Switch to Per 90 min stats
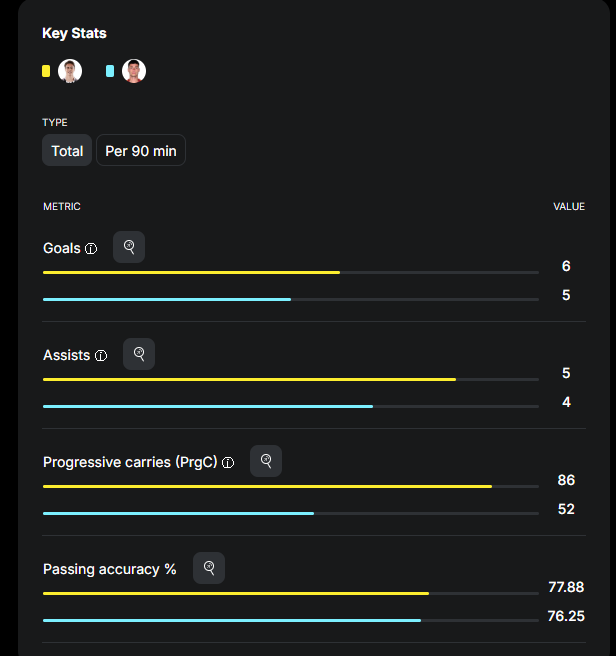 140,151
